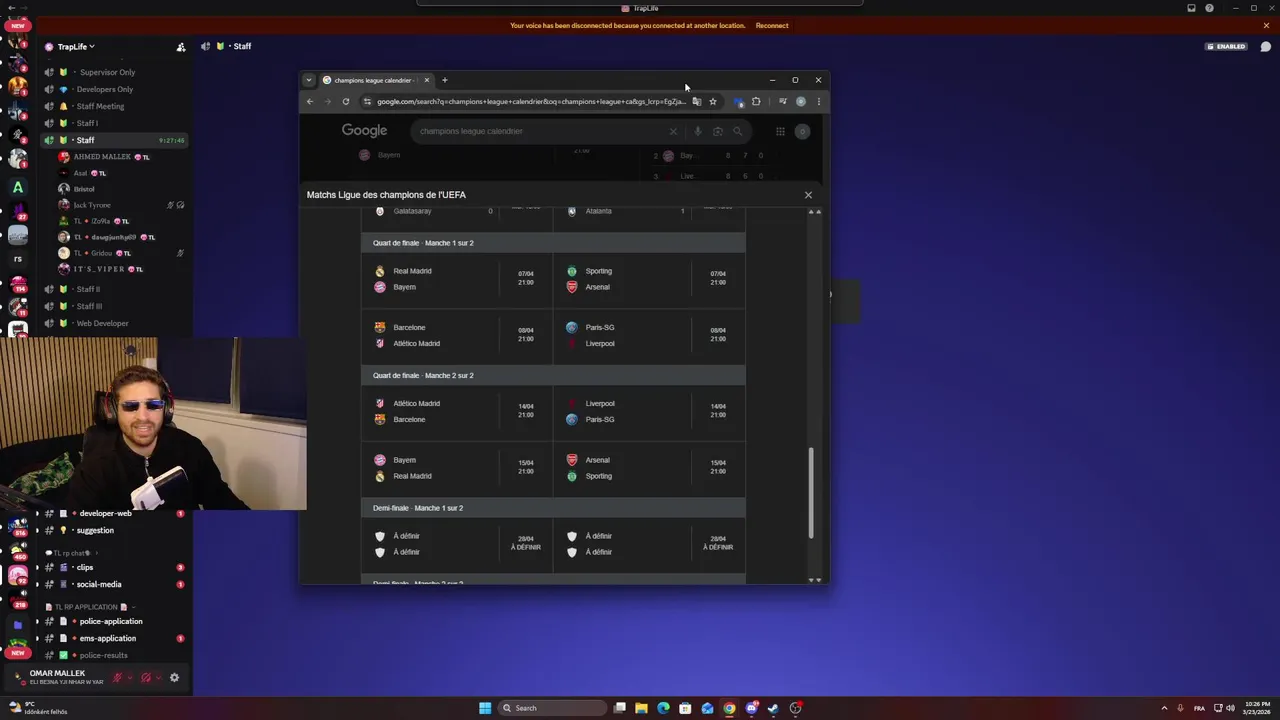Open Chrome media control icon
This screenshot has width=1280, height=720.
click(782, 101)
